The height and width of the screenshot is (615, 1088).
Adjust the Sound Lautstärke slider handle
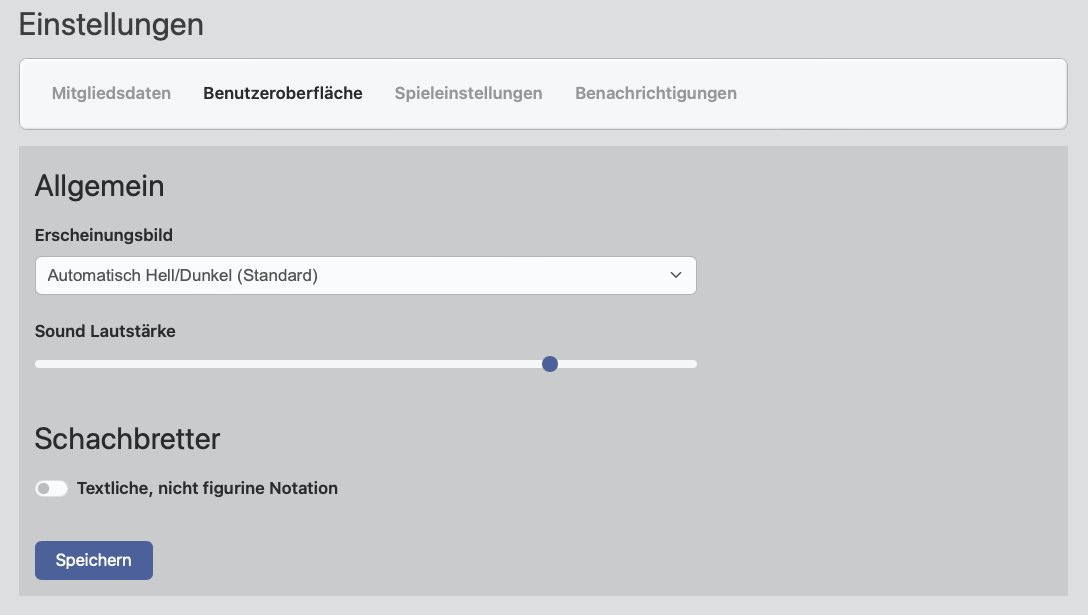pyautogui.click(x=550, y=364)
